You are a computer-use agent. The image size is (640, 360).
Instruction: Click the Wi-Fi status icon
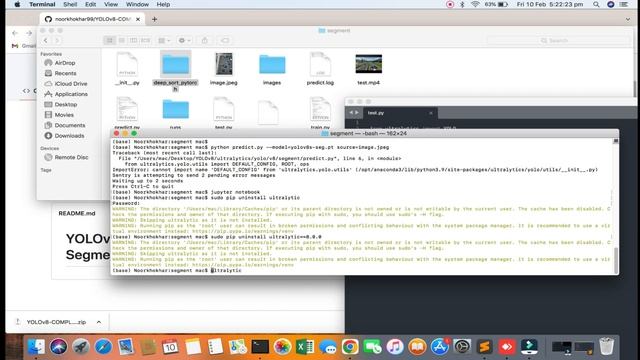(x=475, y=4)
